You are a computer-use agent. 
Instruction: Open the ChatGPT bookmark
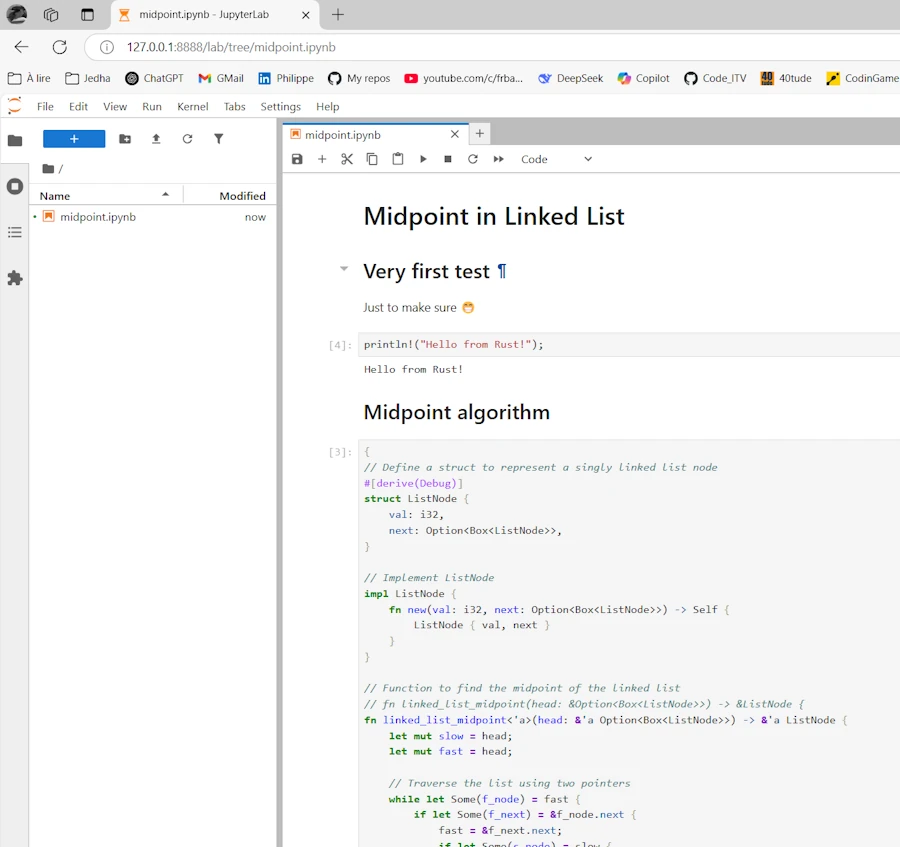154,78
